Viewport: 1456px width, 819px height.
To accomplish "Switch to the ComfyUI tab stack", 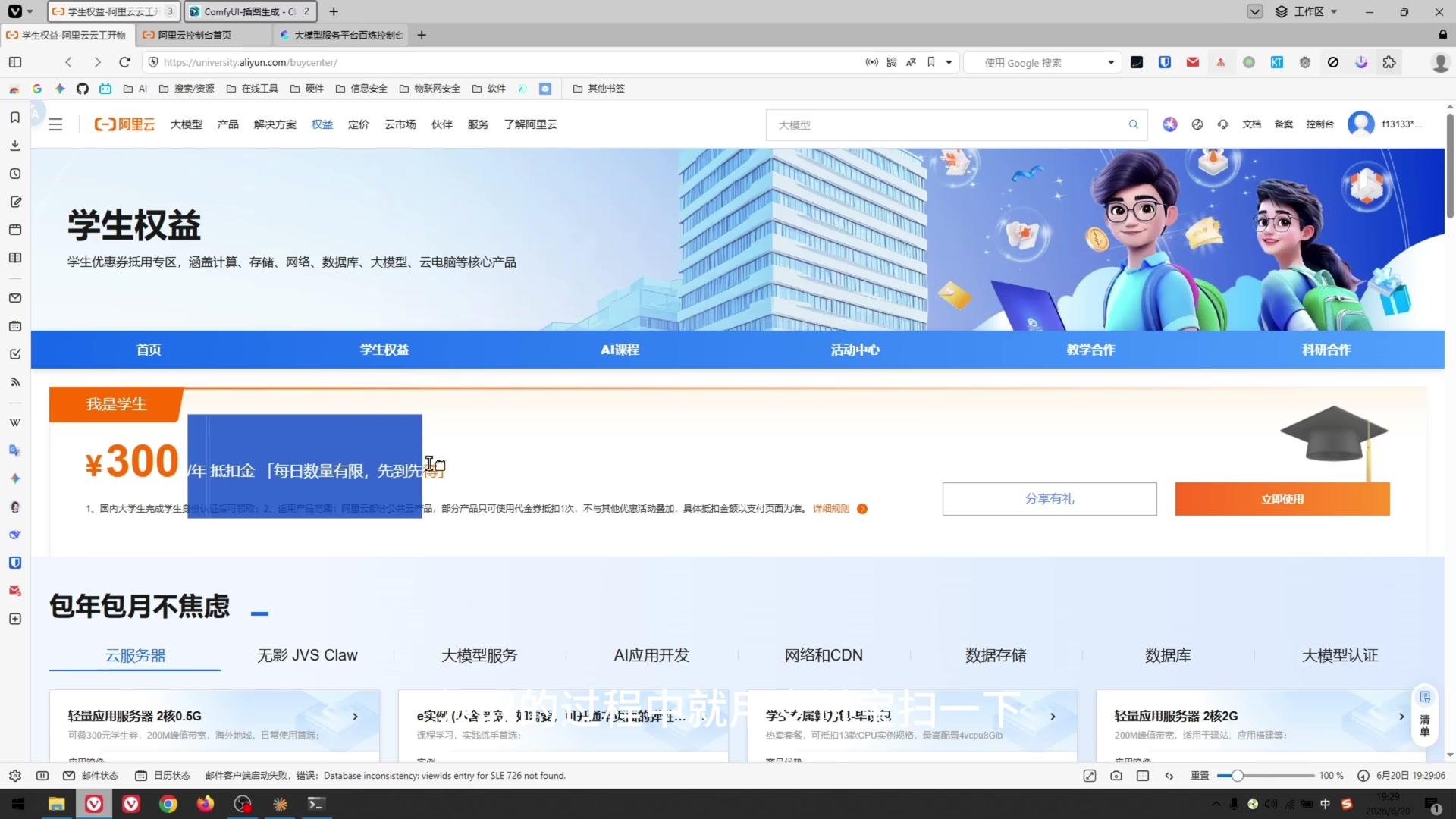I will (x=250, y=11).
